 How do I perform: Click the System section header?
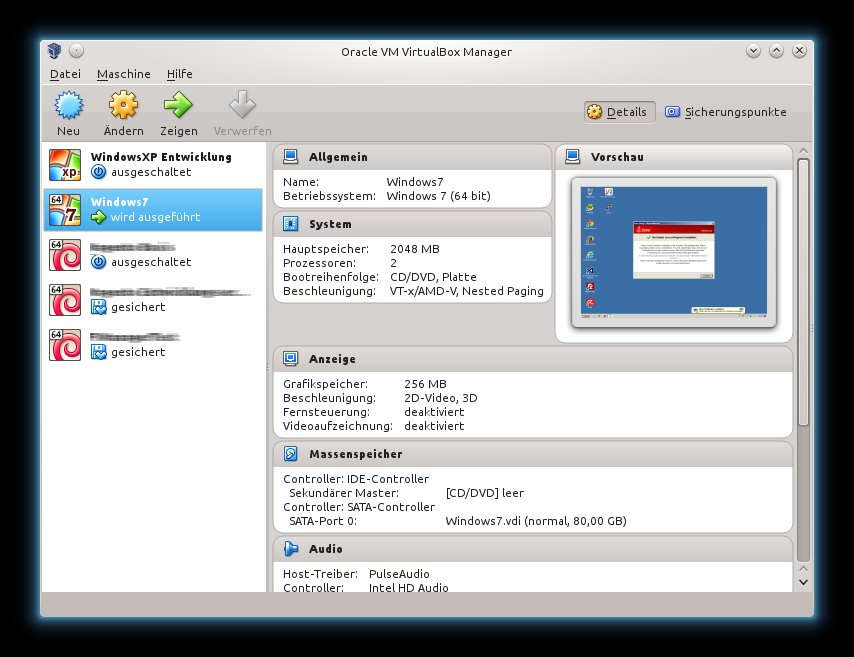point(412,224)
